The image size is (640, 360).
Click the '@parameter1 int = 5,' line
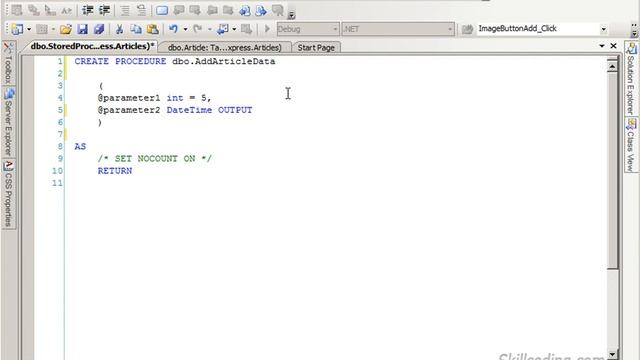point(154,98)
